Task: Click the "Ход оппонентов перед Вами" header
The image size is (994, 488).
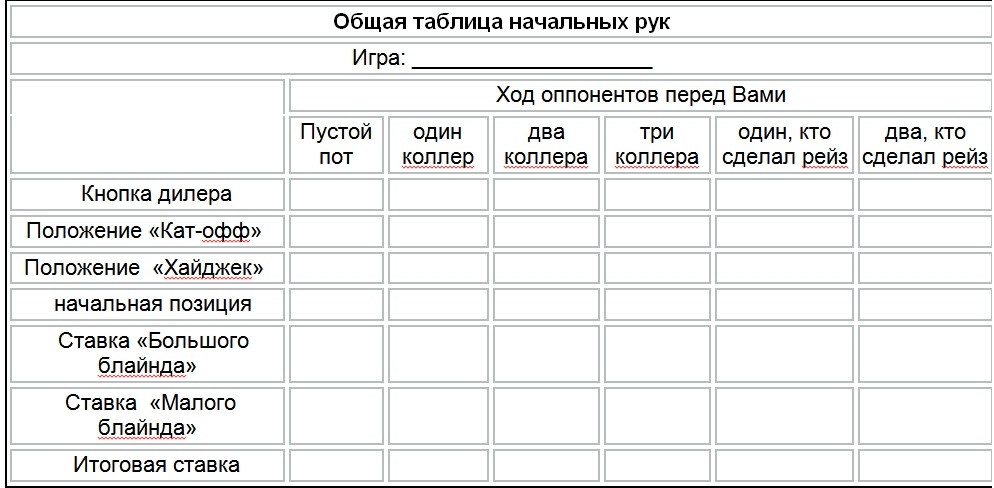Action: pyautogui.click(x=640, y=96)
